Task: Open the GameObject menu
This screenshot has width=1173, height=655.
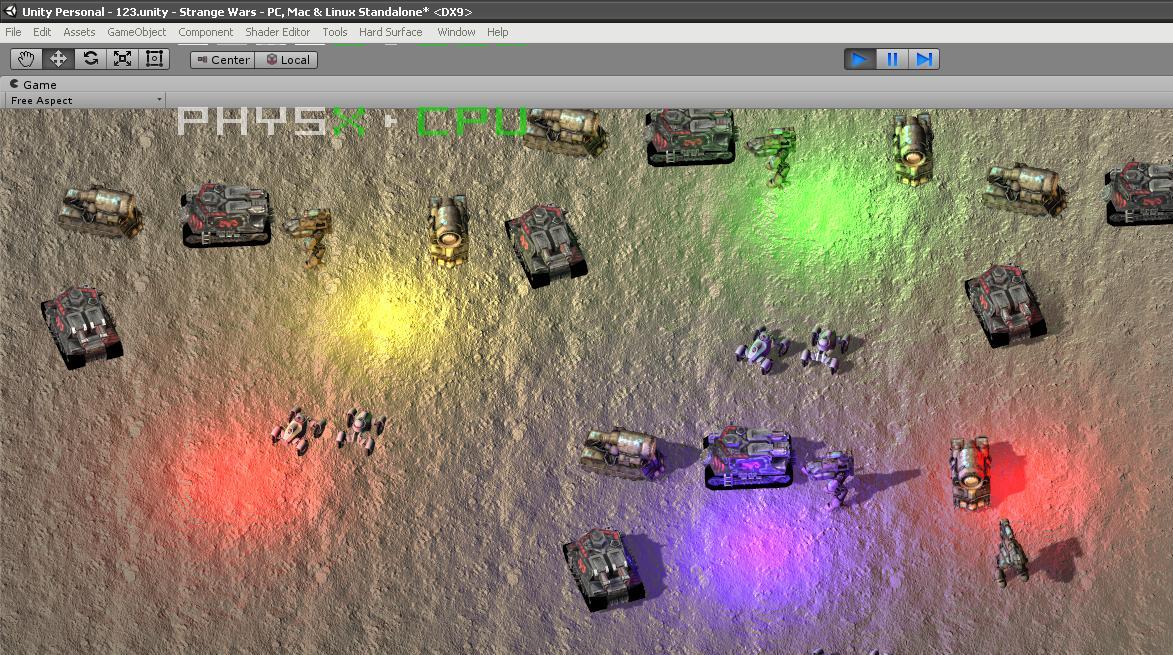Action: pos(137,32)
